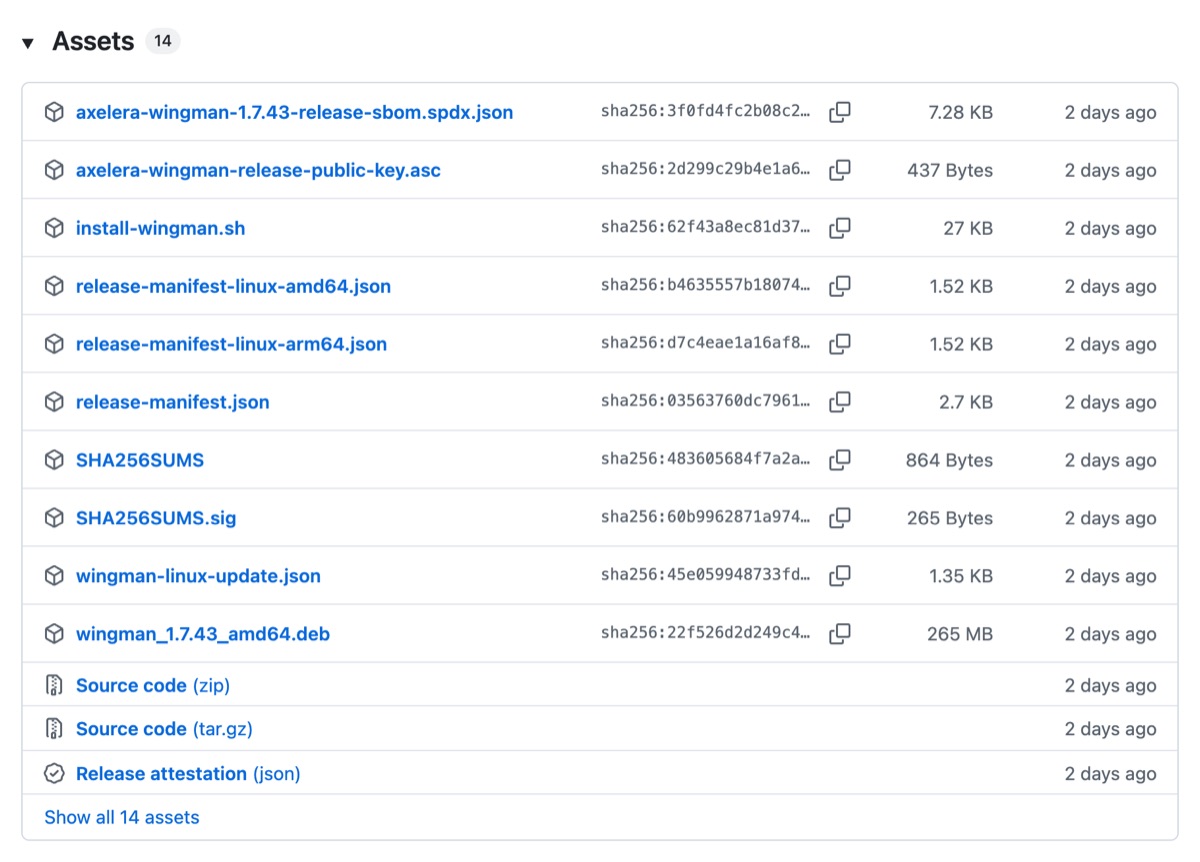Download release-manifest.json file

[172, 402]
